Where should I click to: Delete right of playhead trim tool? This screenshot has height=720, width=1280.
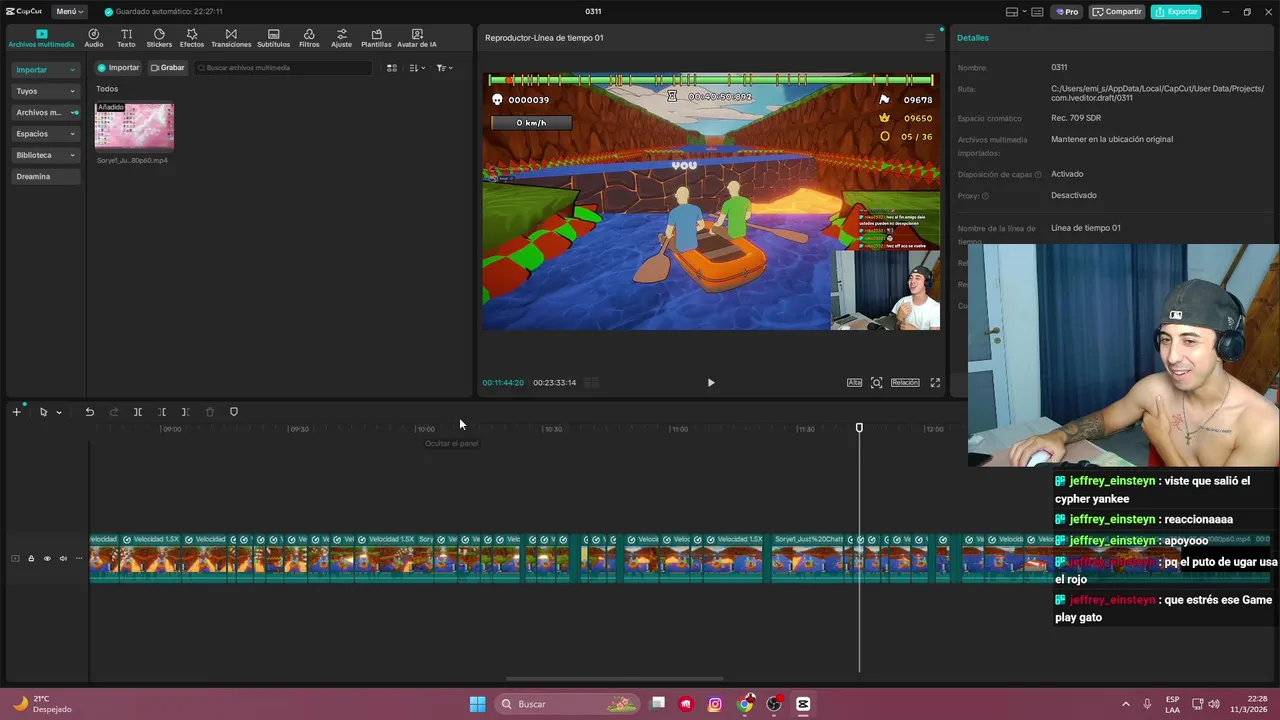[185, 412]
